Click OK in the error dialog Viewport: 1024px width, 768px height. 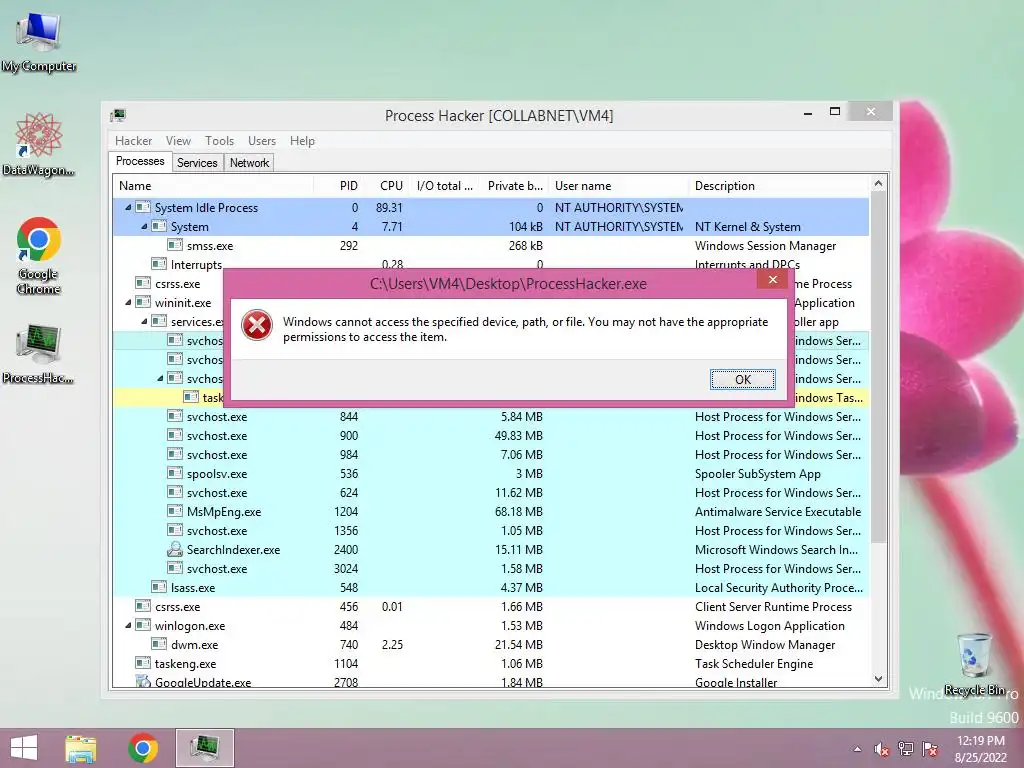click(743, 379)
